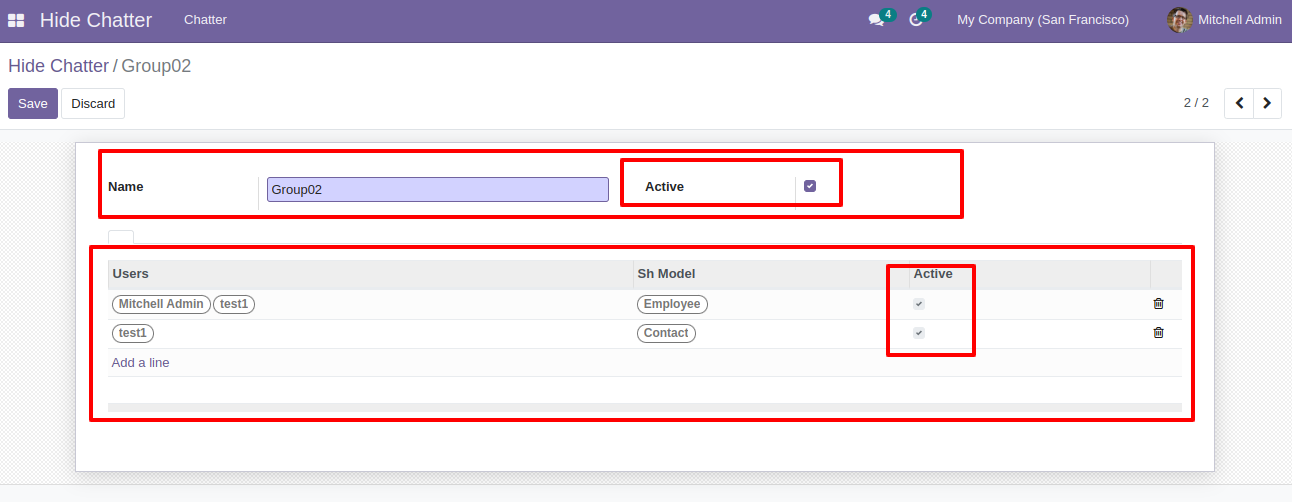Click the Group02 breadcrumb text

click(x=156, y=66)
